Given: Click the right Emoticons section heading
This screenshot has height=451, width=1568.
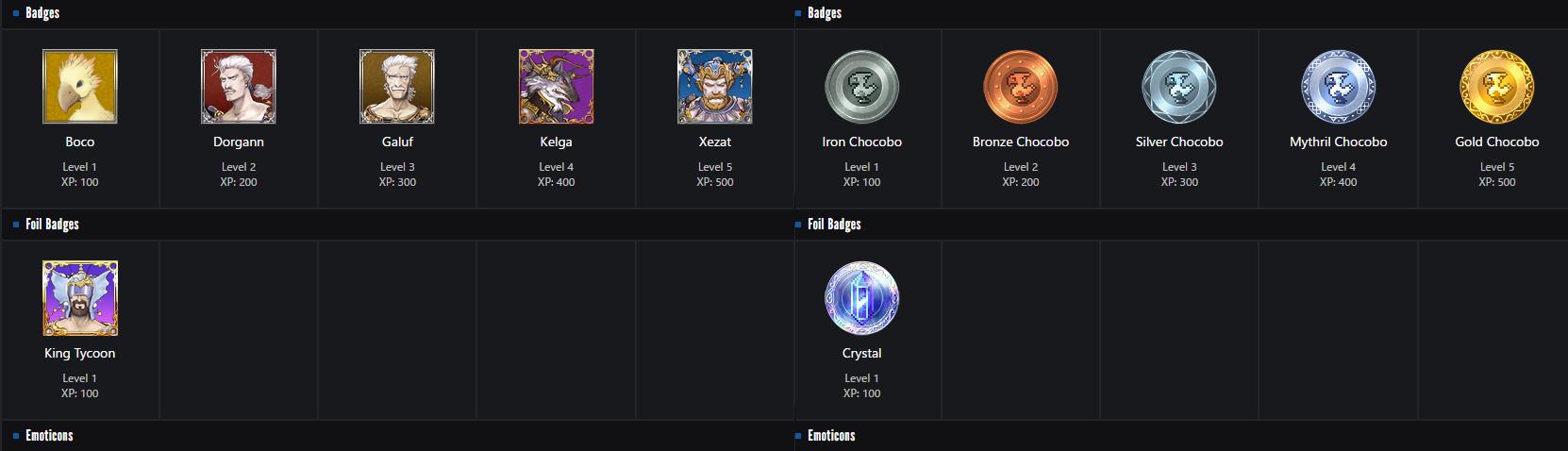Looking at the screenshot, I should (831, 436).
